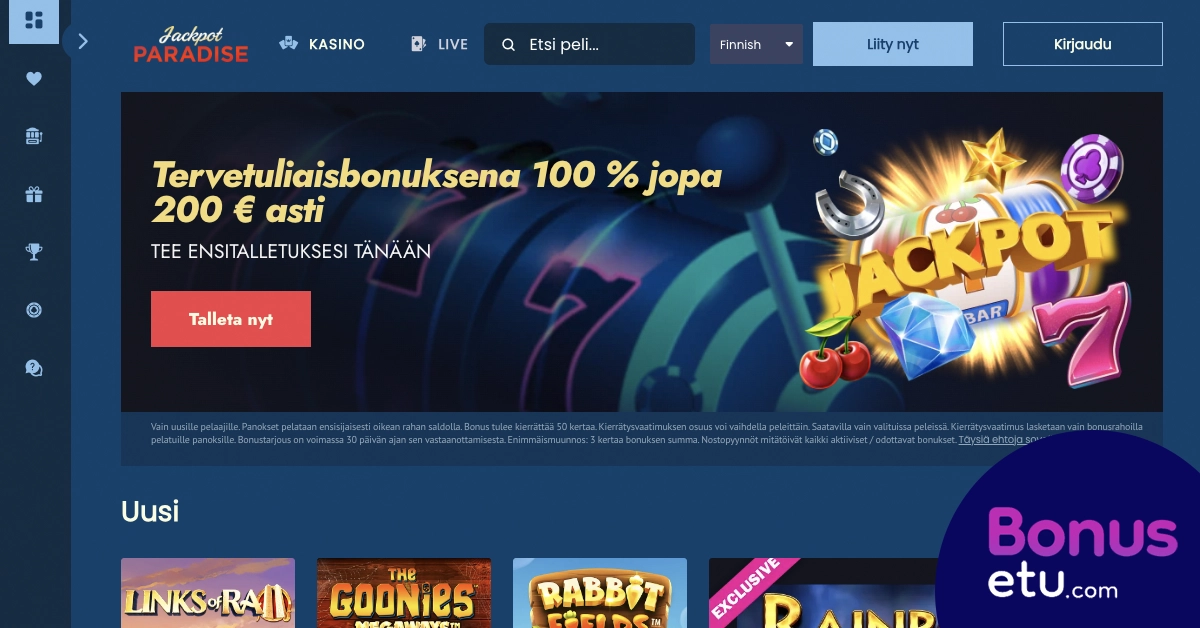Viewport: 1200px width, 628px height.
Task: Click the welcome bonus headline text
Action: click(x=437, y=193)
